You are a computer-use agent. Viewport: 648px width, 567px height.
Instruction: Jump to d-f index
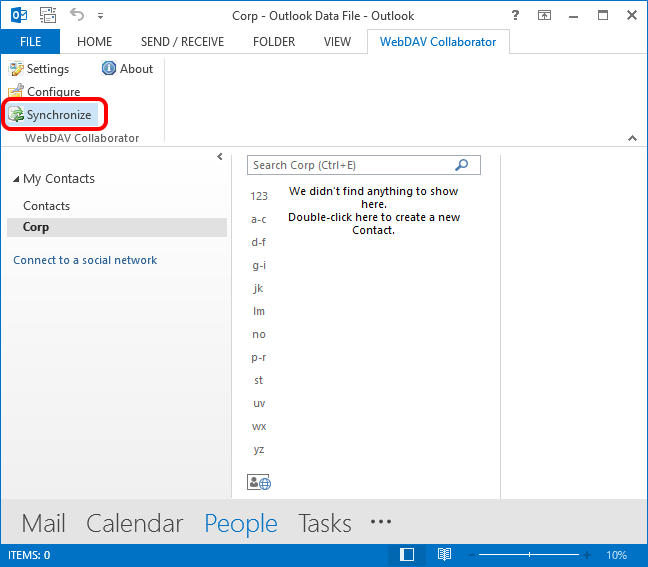[x=259, y=242]
